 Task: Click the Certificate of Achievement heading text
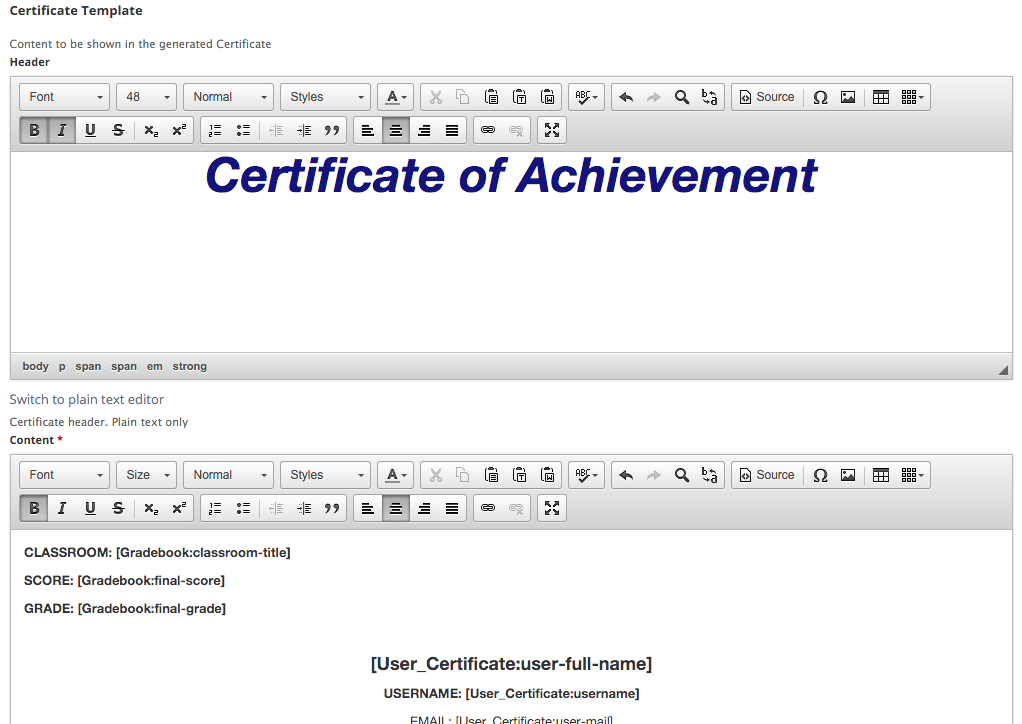[x=511, y=176]
